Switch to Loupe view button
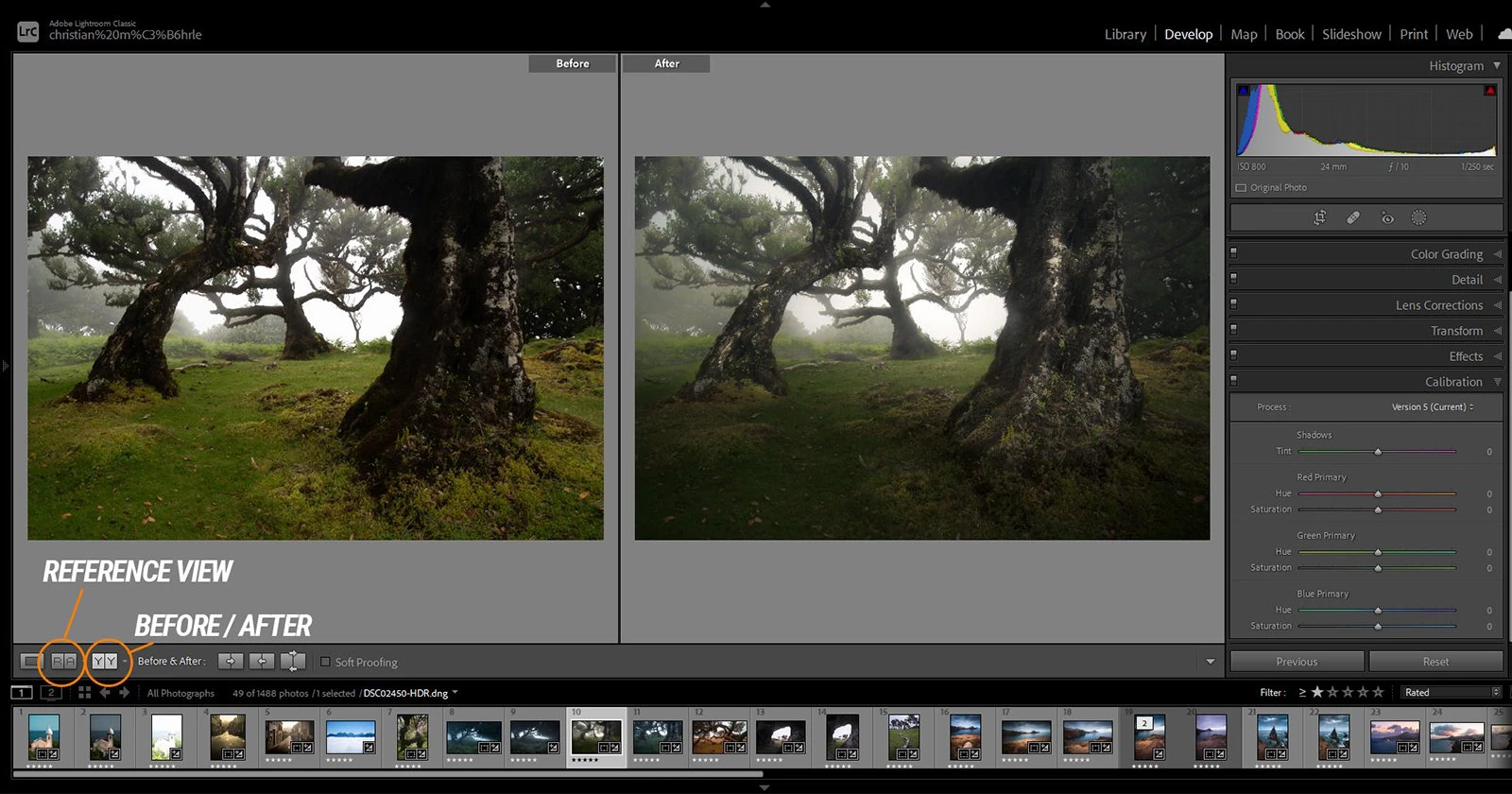This screenshot has width=1512, height=794. tap(31, 662)
